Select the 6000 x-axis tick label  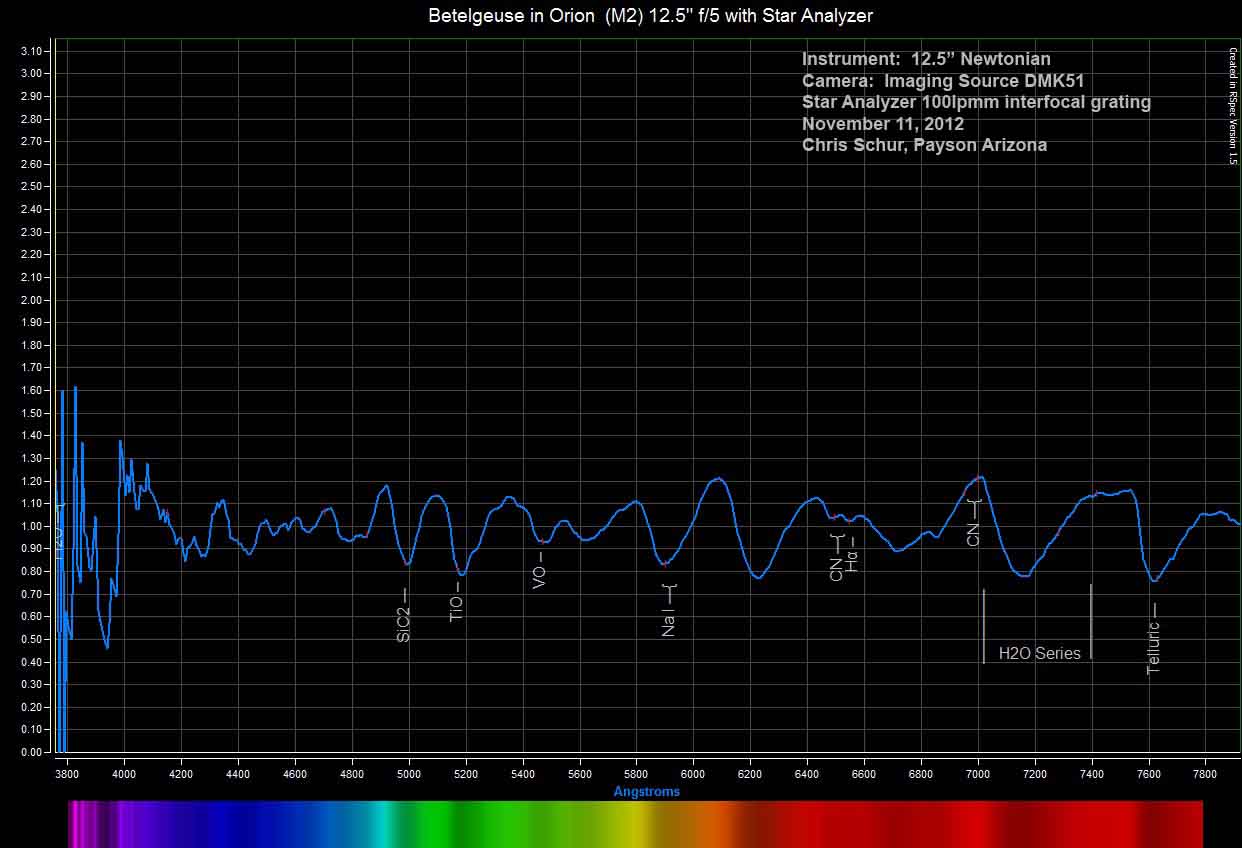tap(694, 773)
